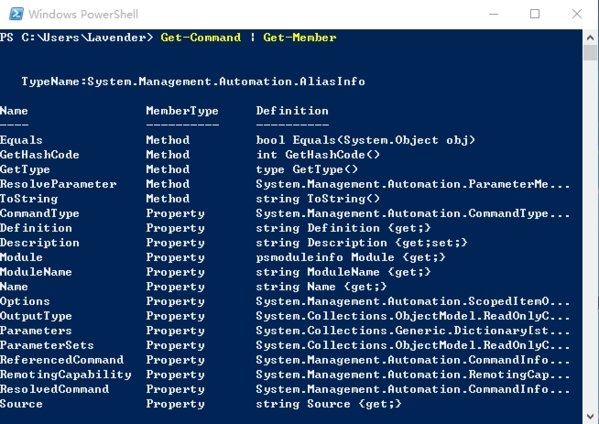The height and width of the screenshot is (424, 599).
Task: Click the PS C:\Users\Lavender prompt text
Action: 76,37
